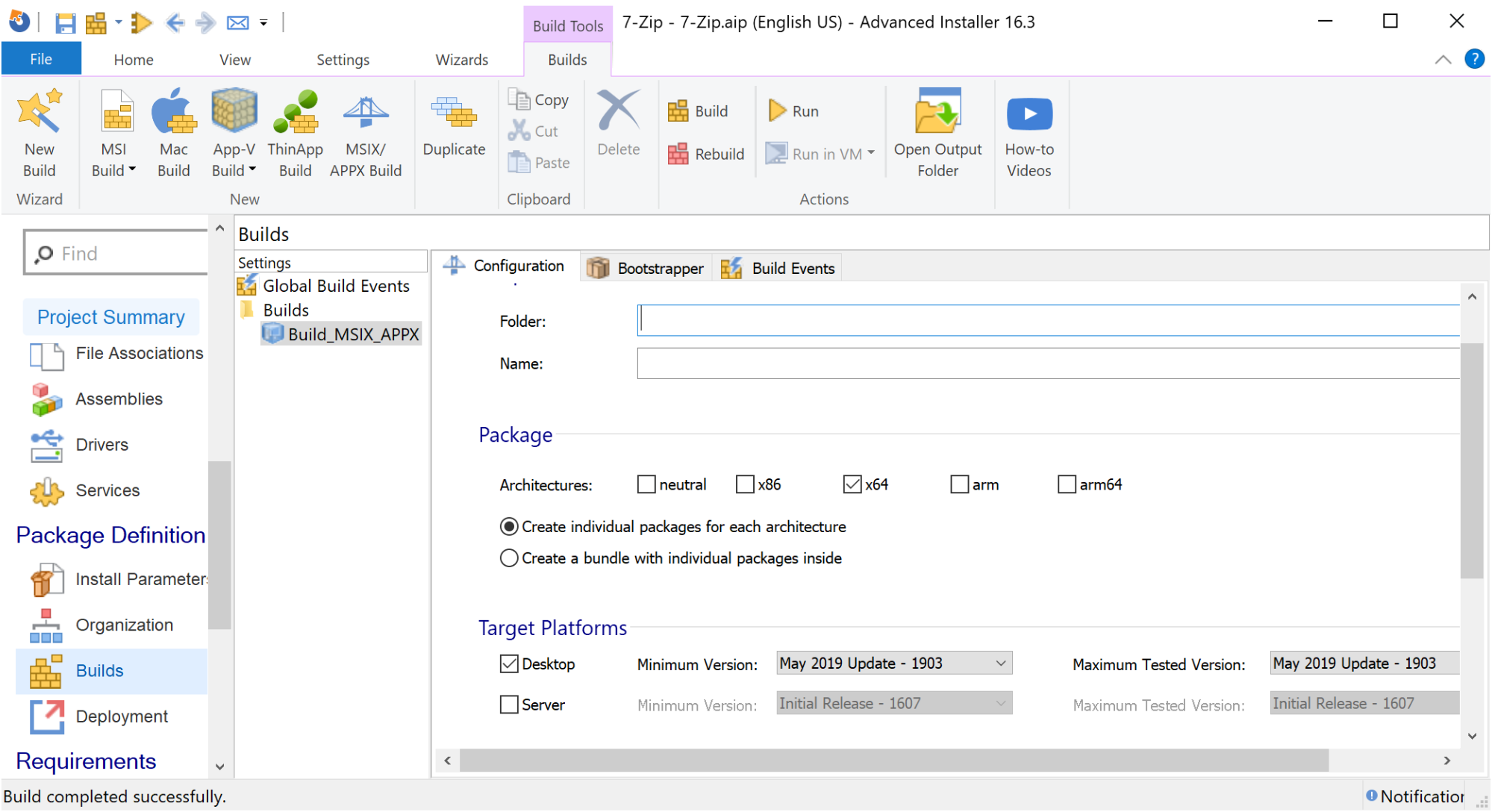This screenshot has width=1492, height=812.
Task: Expand Run in VM dropdown arrow
Action: tap(871, 153)
